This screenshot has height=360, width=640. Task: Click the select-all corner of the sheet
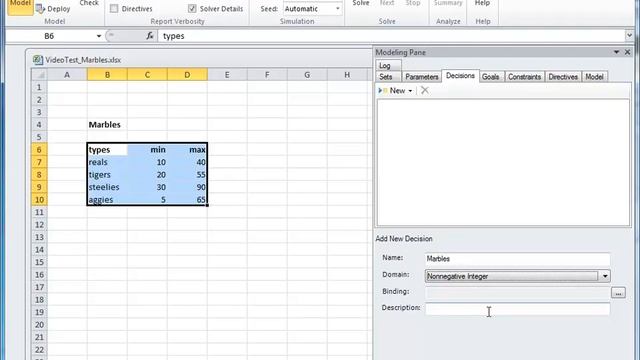click(x=39, y=75)
